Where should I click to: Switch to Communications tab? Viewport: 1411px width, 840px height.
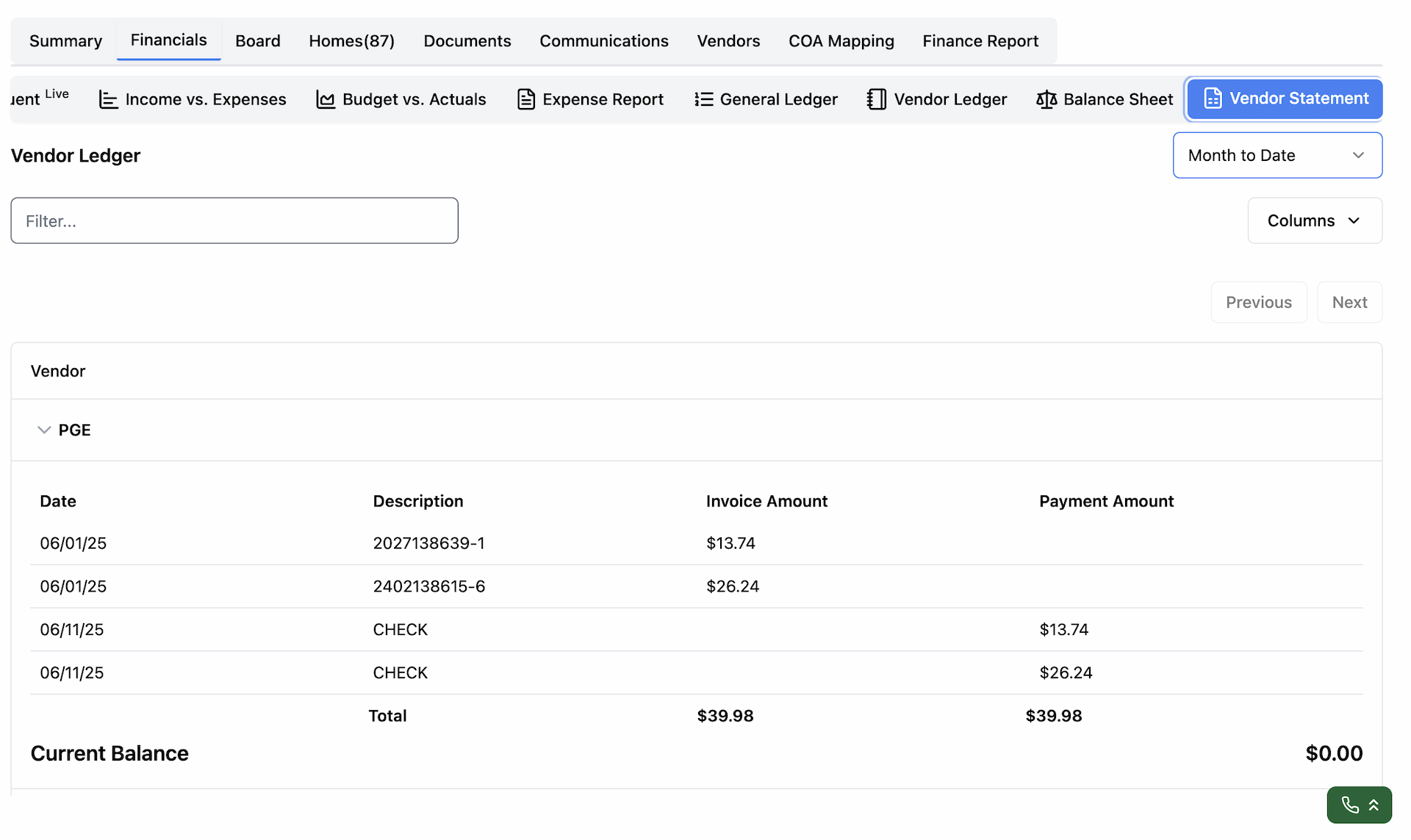tap(604, 41)
